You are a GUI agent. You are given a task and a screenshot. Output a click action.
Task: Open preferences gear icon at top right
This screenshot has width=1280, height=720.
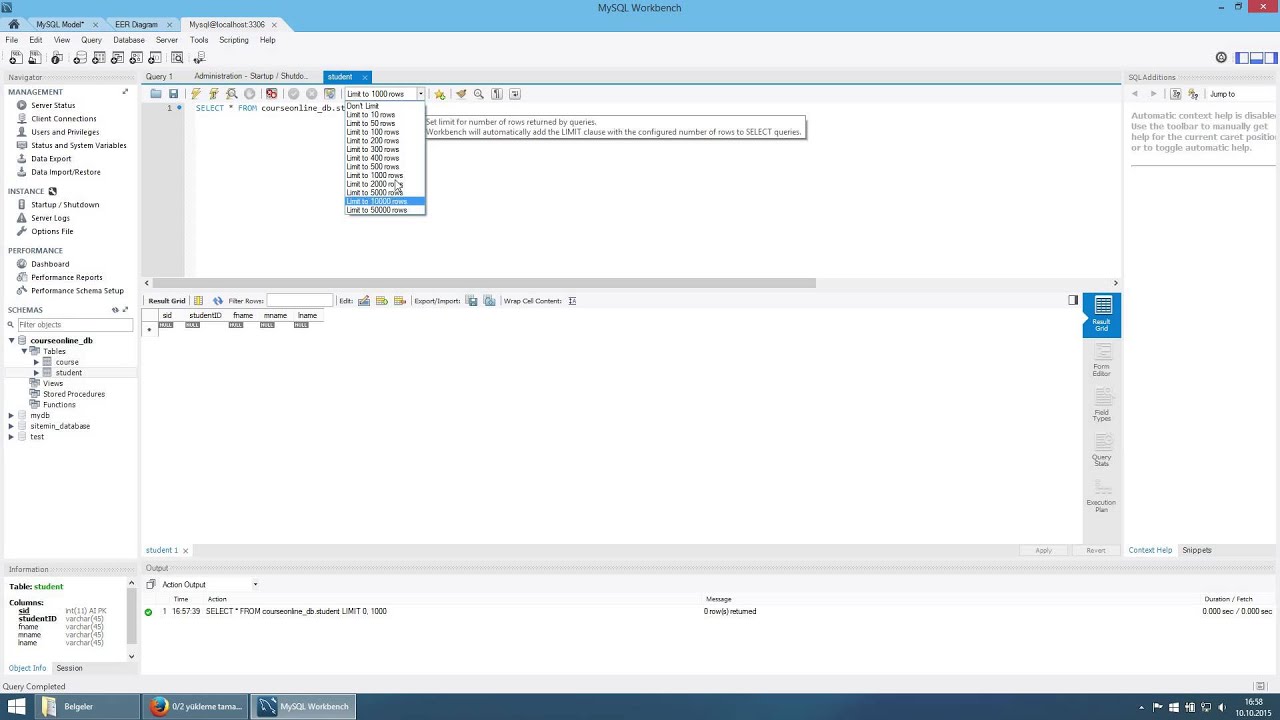coord(1221,58)
